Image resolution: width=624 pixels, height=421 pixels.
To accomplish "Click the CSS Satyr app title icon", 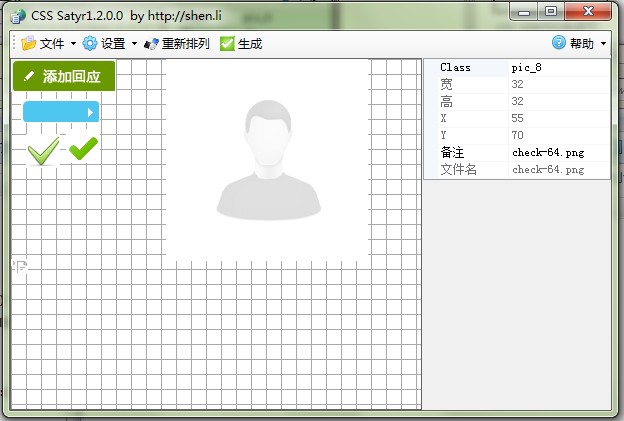I will [x=18, y=16].
